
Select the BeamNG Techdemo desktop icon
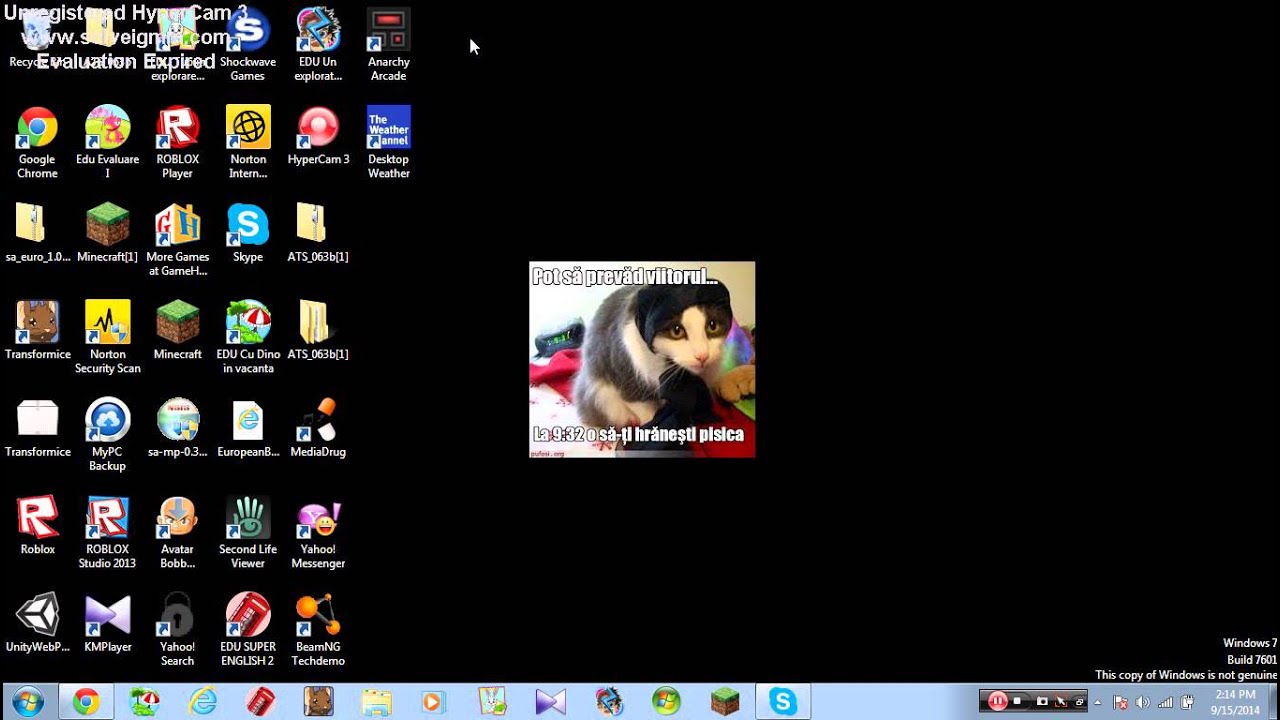pyautogui.click(x=318, y=630)
